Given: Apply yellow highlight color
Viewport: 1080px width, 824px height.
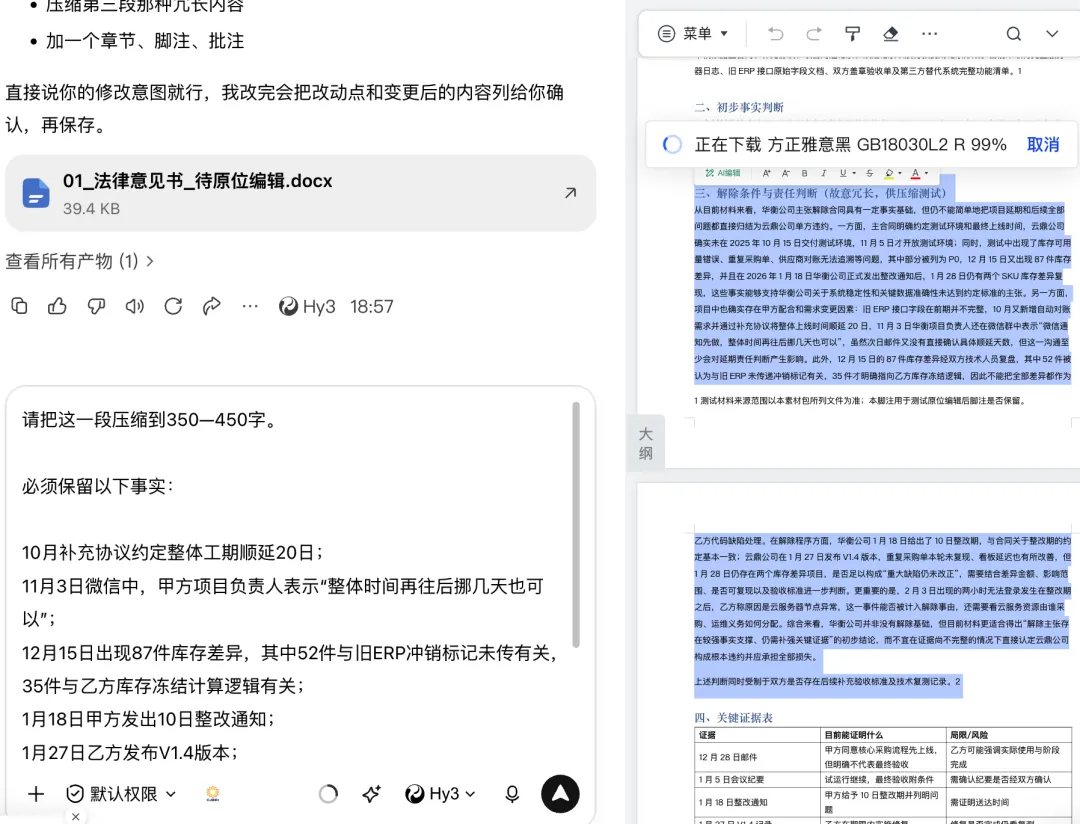Looking at the screenshot, I should pos(889,173).
